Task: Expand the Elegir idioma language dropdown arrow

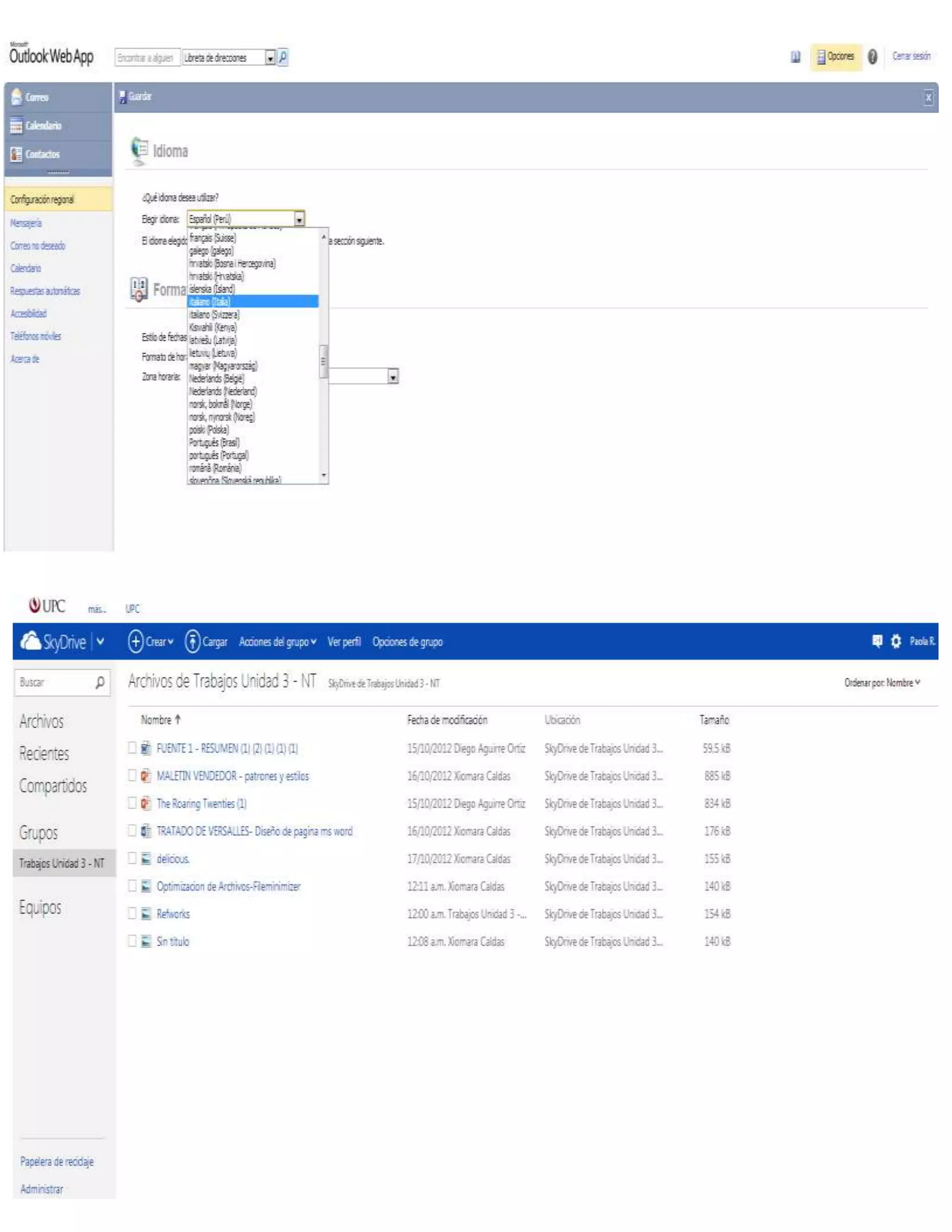Action: point(299,219)
